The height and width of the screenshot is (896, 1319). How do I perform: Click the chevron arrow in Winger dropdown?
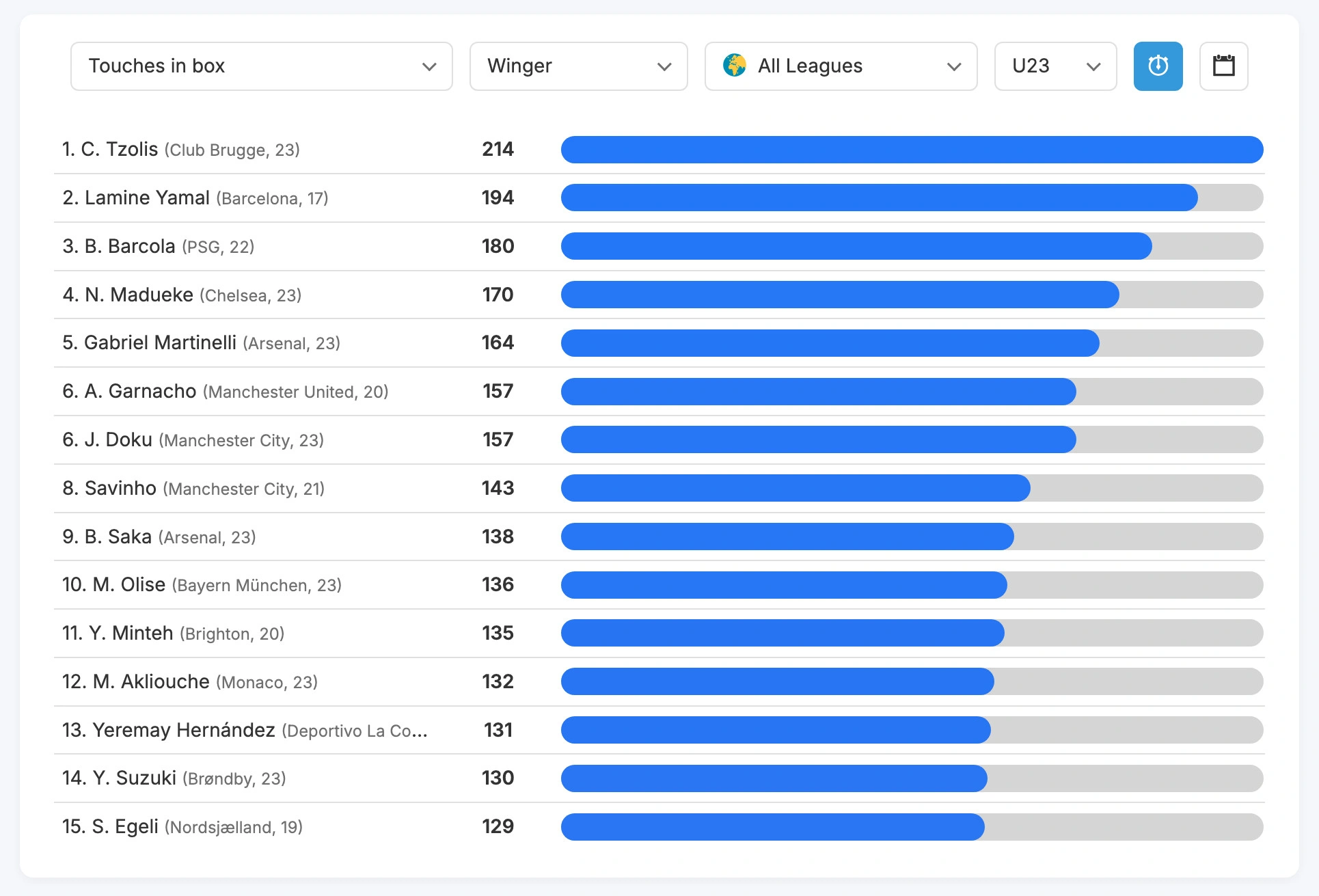click(x=664, y=66)
